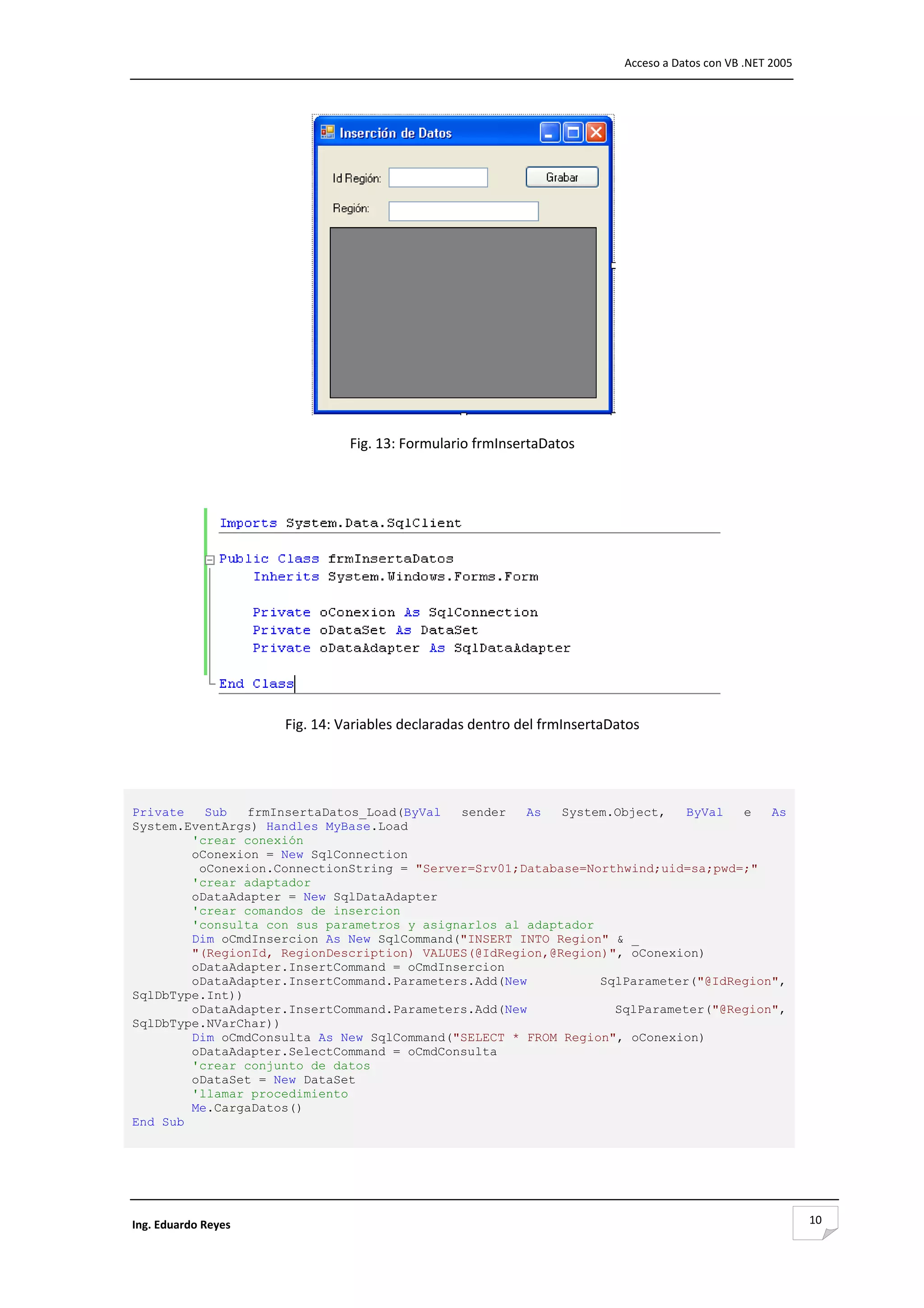Screen dimensions: 924x1308
Task: Click 'Inherits' keyword in the code editor
Action: pyautogui.click(x=286, y=576)
